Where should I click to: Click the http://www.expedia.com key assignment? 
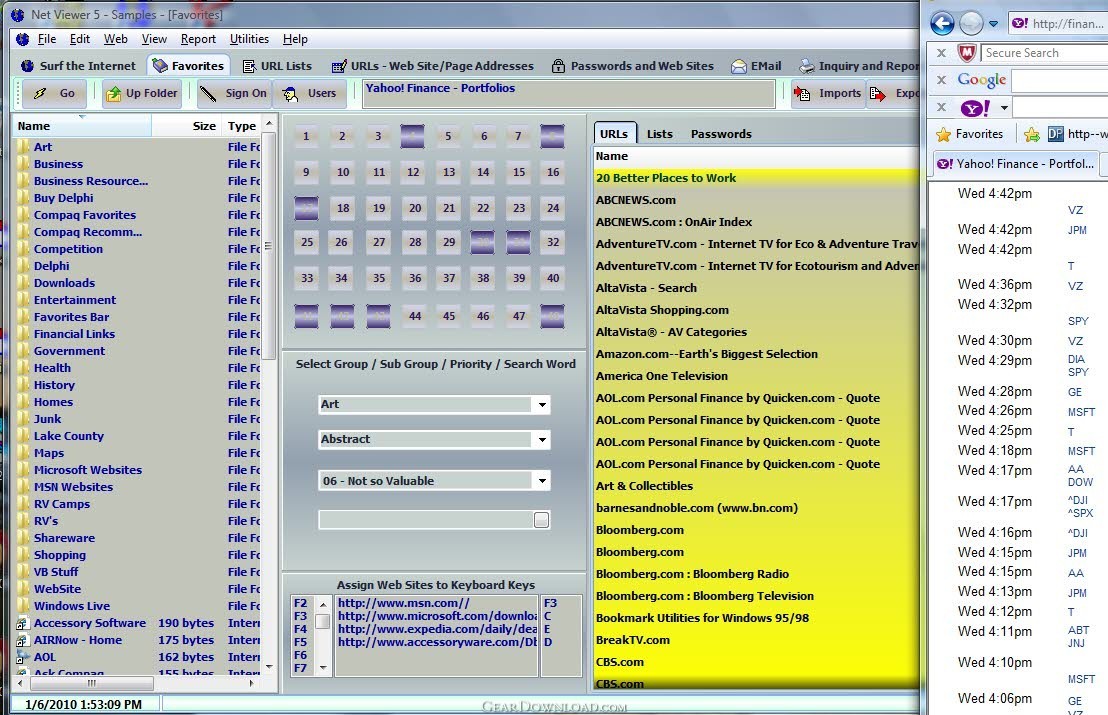point(437,629)
